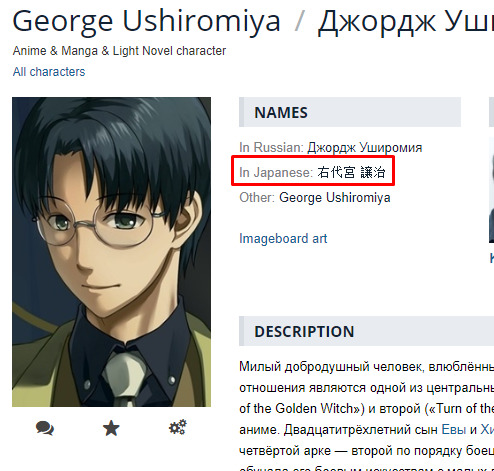This screenshot has width=494, height=471.
Task: Open the gears settings icon under portrait
Action: (178, 427)
